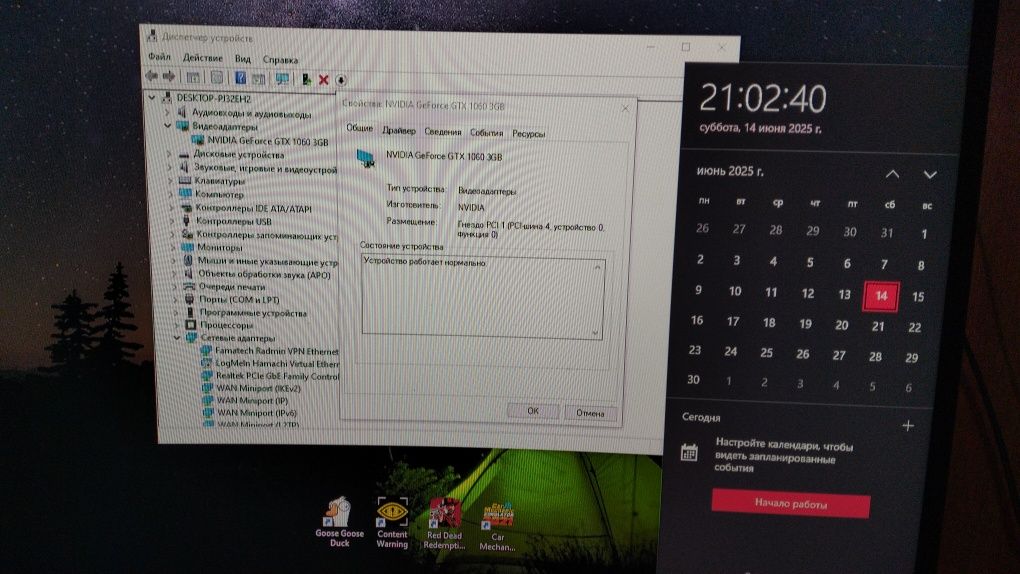This screenshot has height=574, width=1020.
Task: Select WAN Miniport (IPv6) entry
Action: point(257,413)
